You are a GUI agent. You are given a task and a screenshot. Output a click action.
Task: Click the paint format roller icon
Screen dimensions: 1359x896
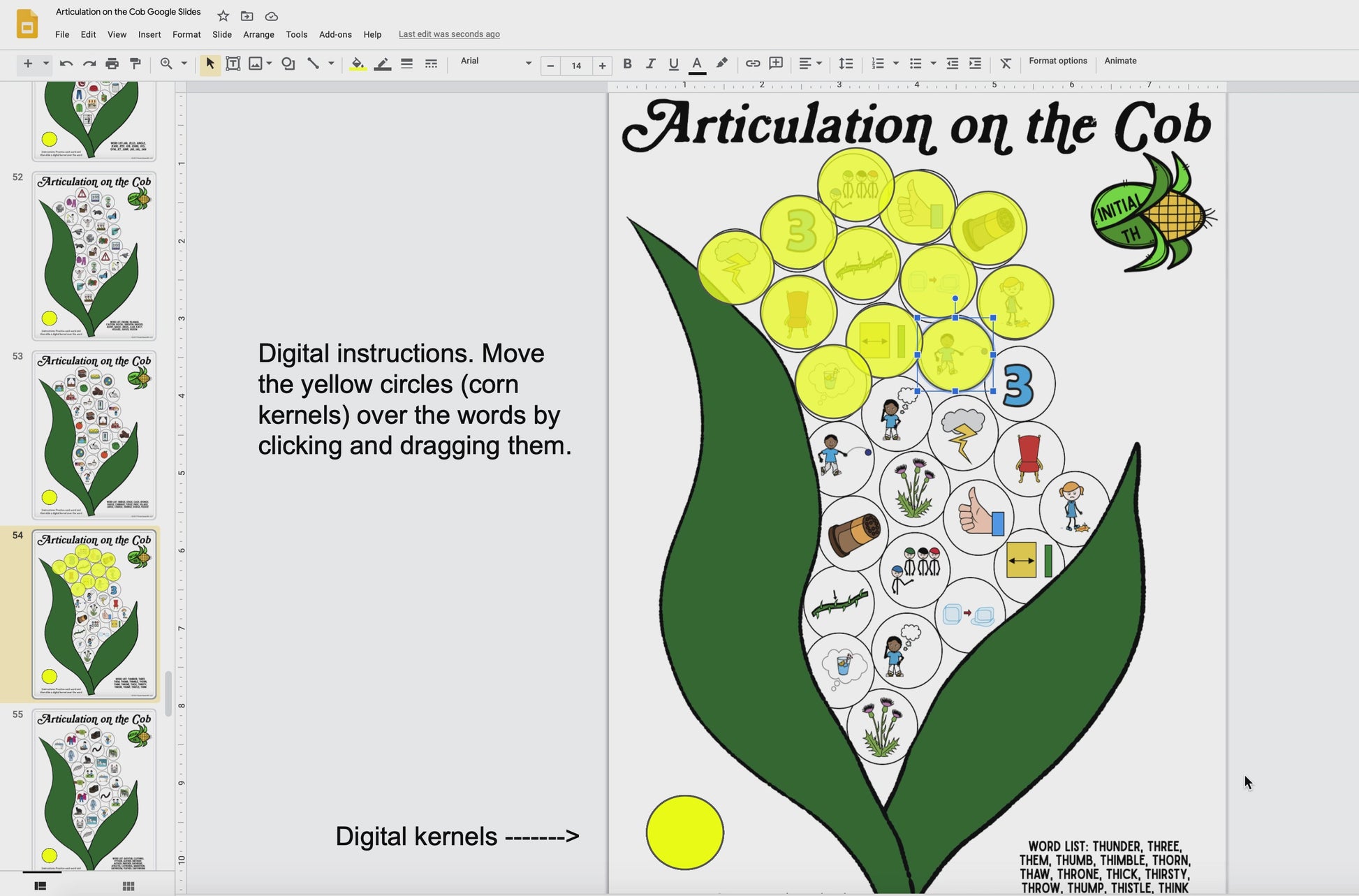pos(135,64)
